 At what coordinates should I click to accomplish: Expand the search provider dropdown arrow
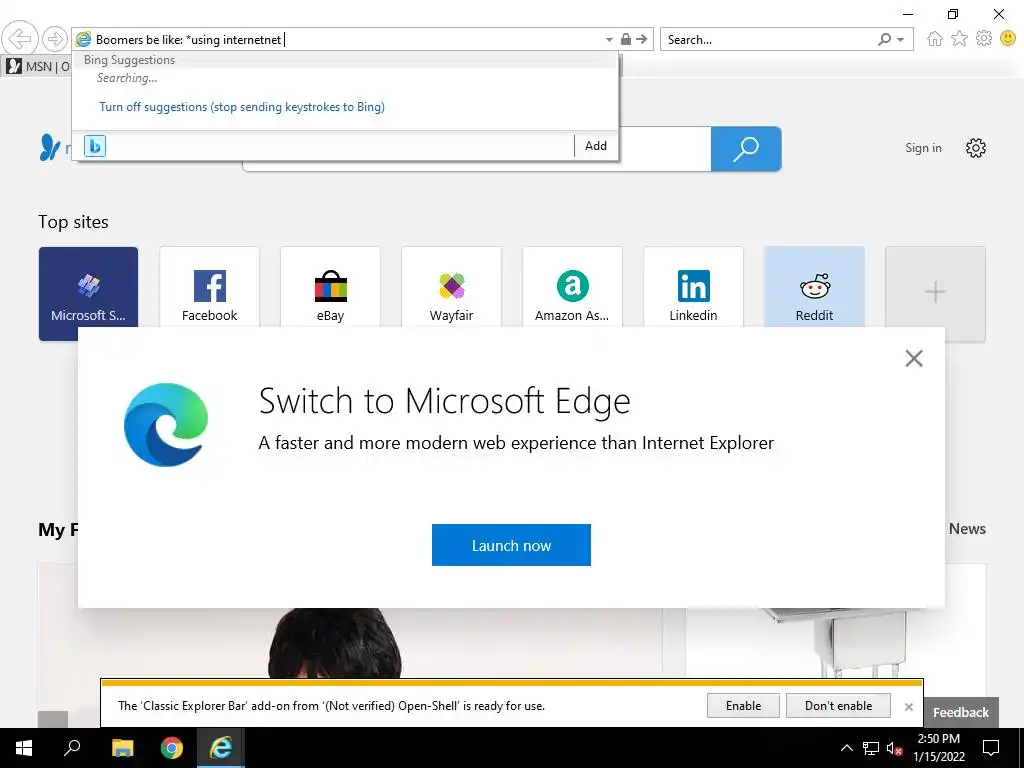tap(901, 40)
